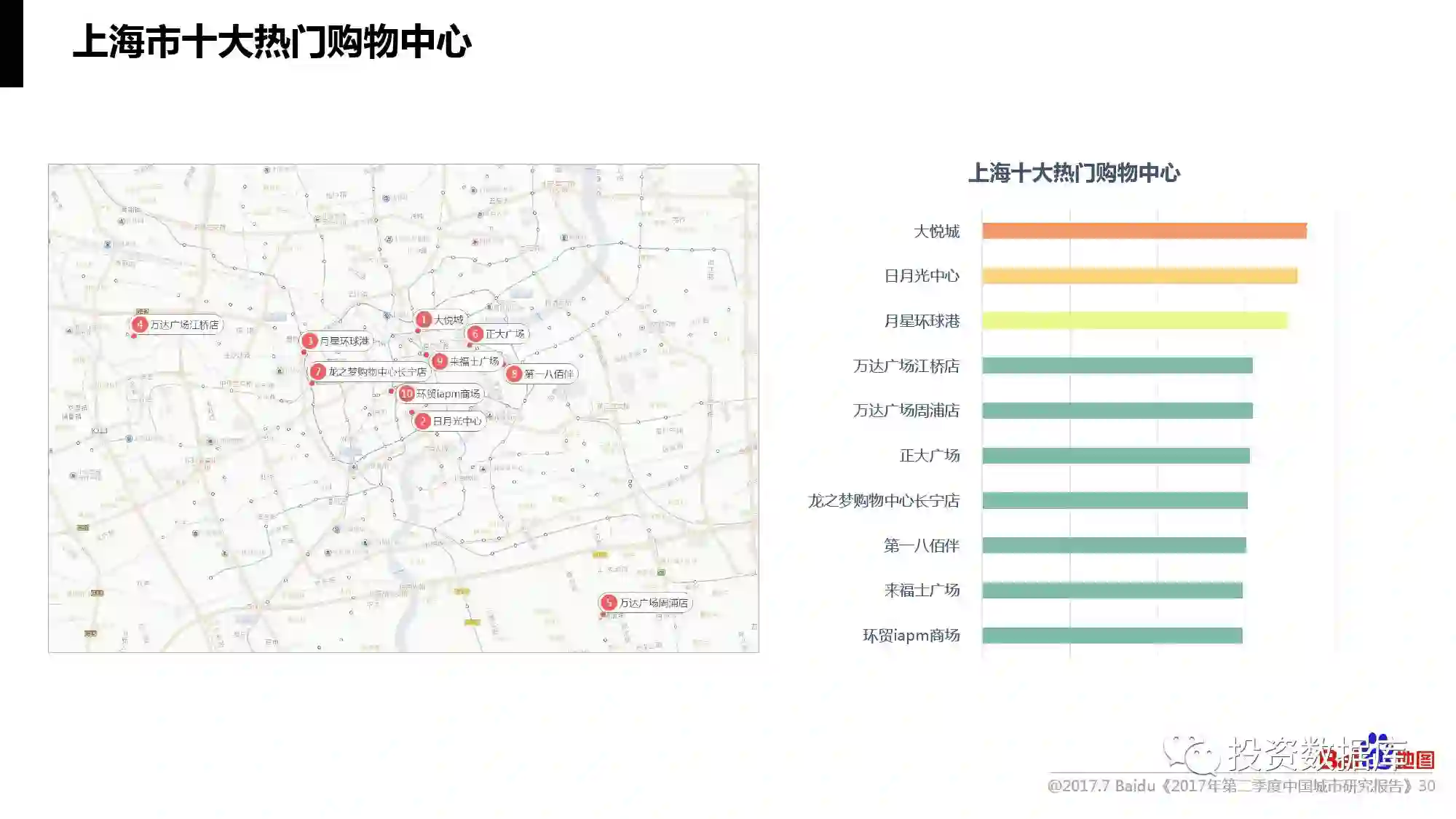Click map marker 9 来福士广场
This screenshot has height=819, width=1456.
(x=439, y=361)
